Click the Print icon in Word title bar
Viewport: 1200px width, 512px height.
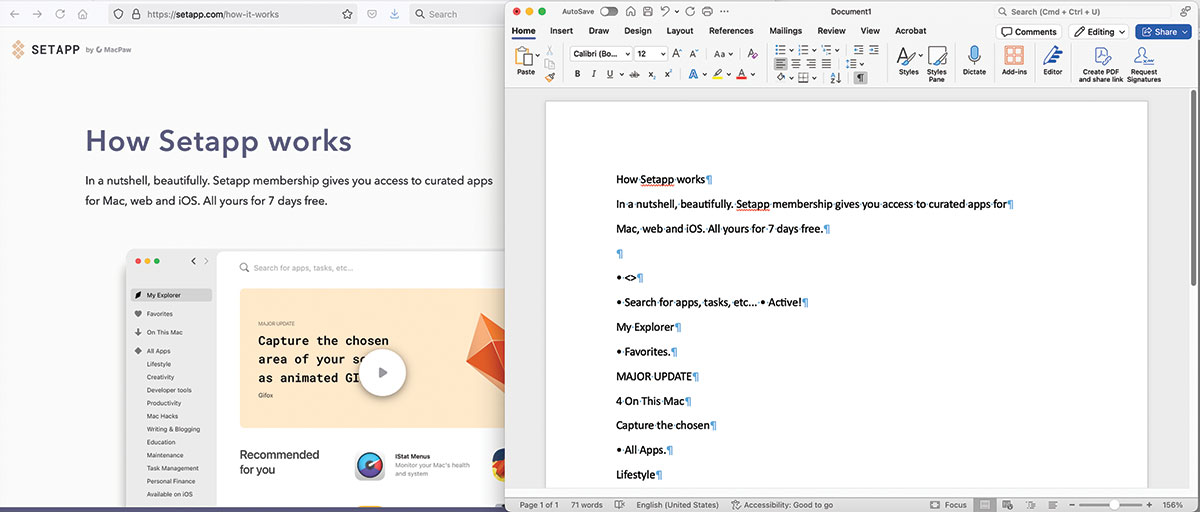pos(707,11)
